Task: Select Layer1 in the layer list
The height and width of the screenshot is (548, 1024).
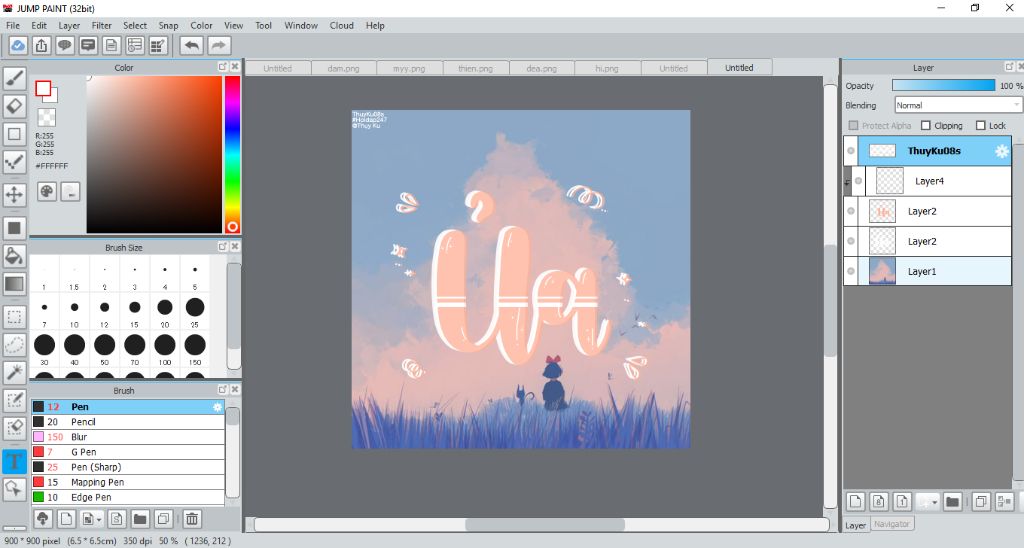Action: point(927,271)
